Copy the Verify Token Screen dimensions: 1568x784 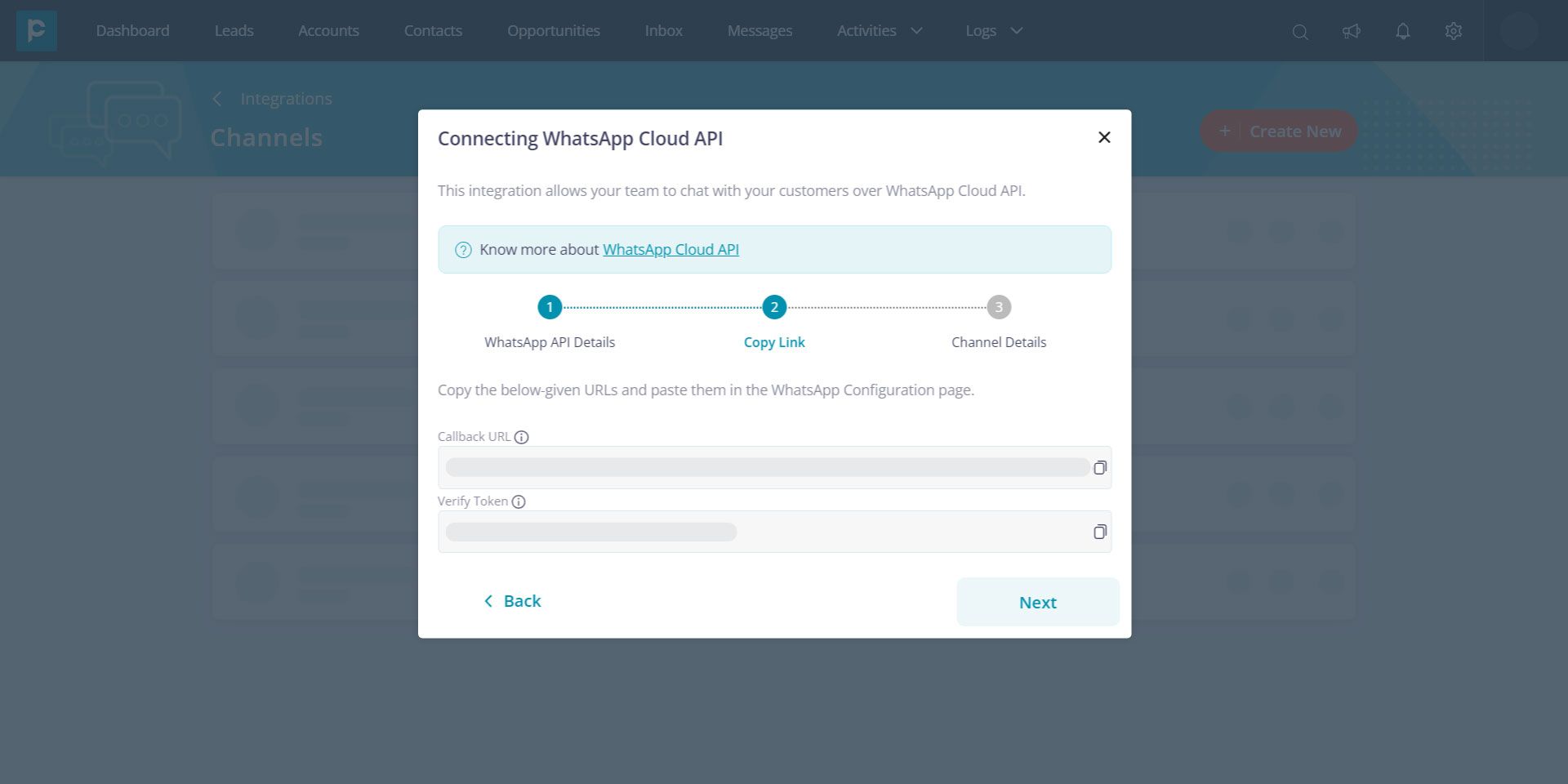(x=1100, y=532)
